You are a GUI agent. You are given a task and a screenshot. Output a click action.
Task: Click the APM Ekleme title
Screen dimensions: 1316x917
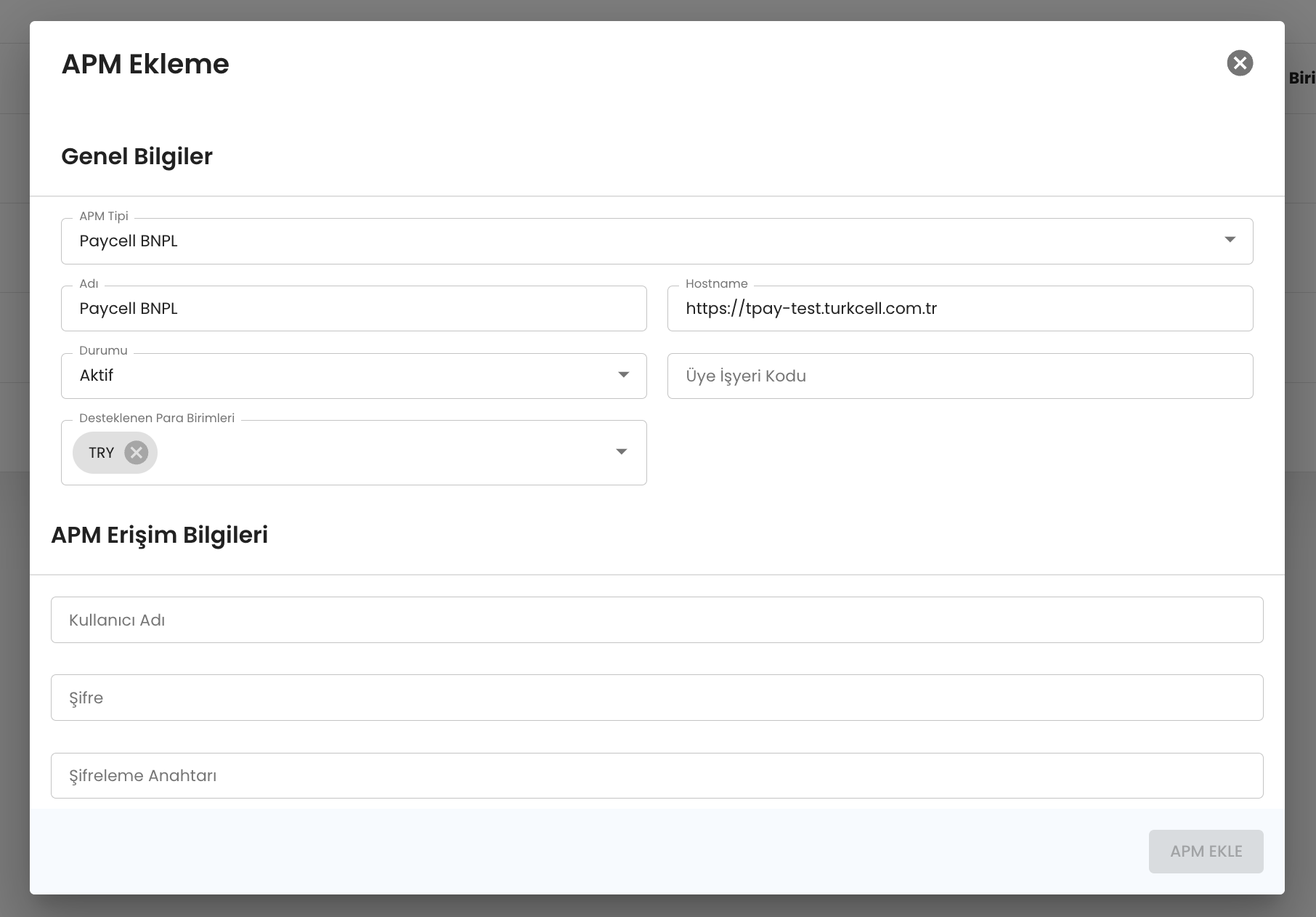(x=145, y=64)
